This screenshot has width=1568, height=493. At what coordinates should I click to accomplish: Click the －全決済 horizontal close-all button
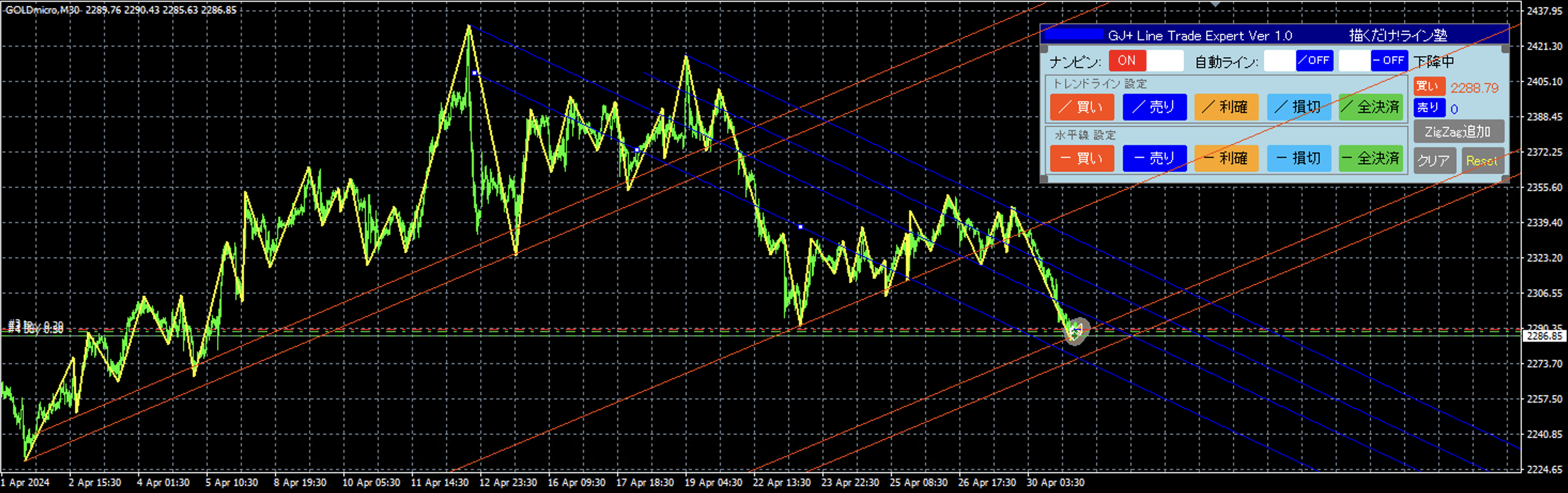point(1371,158)
